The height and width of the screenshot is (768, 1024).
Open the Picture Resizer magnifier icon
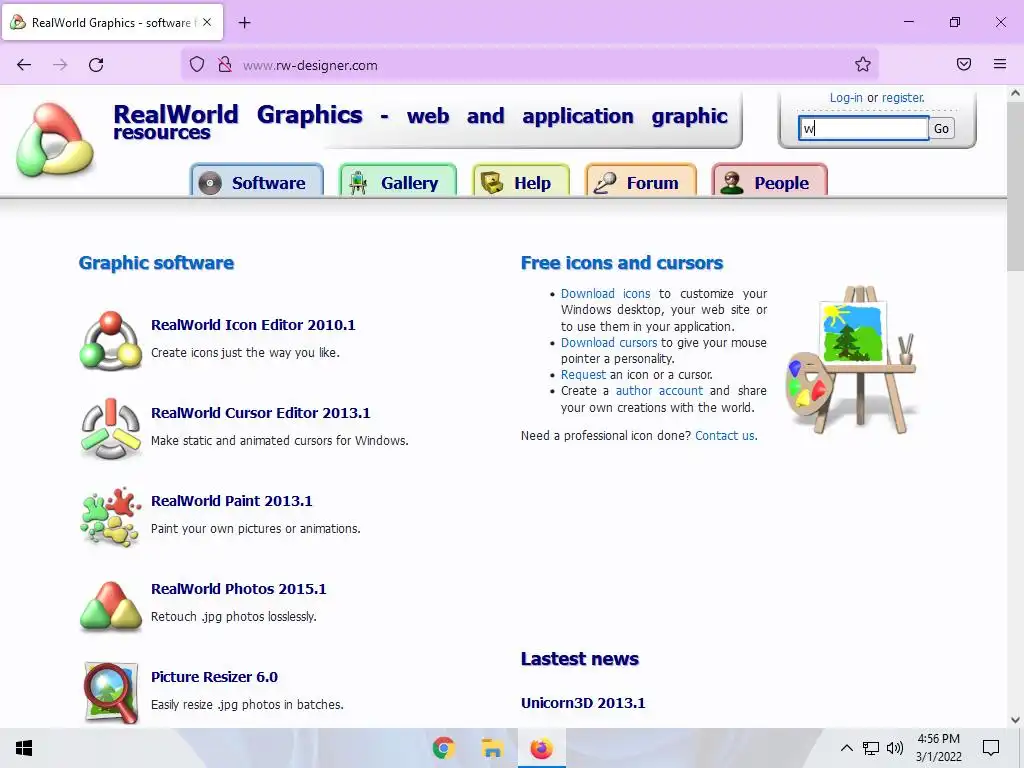click(x=110, y=692)
